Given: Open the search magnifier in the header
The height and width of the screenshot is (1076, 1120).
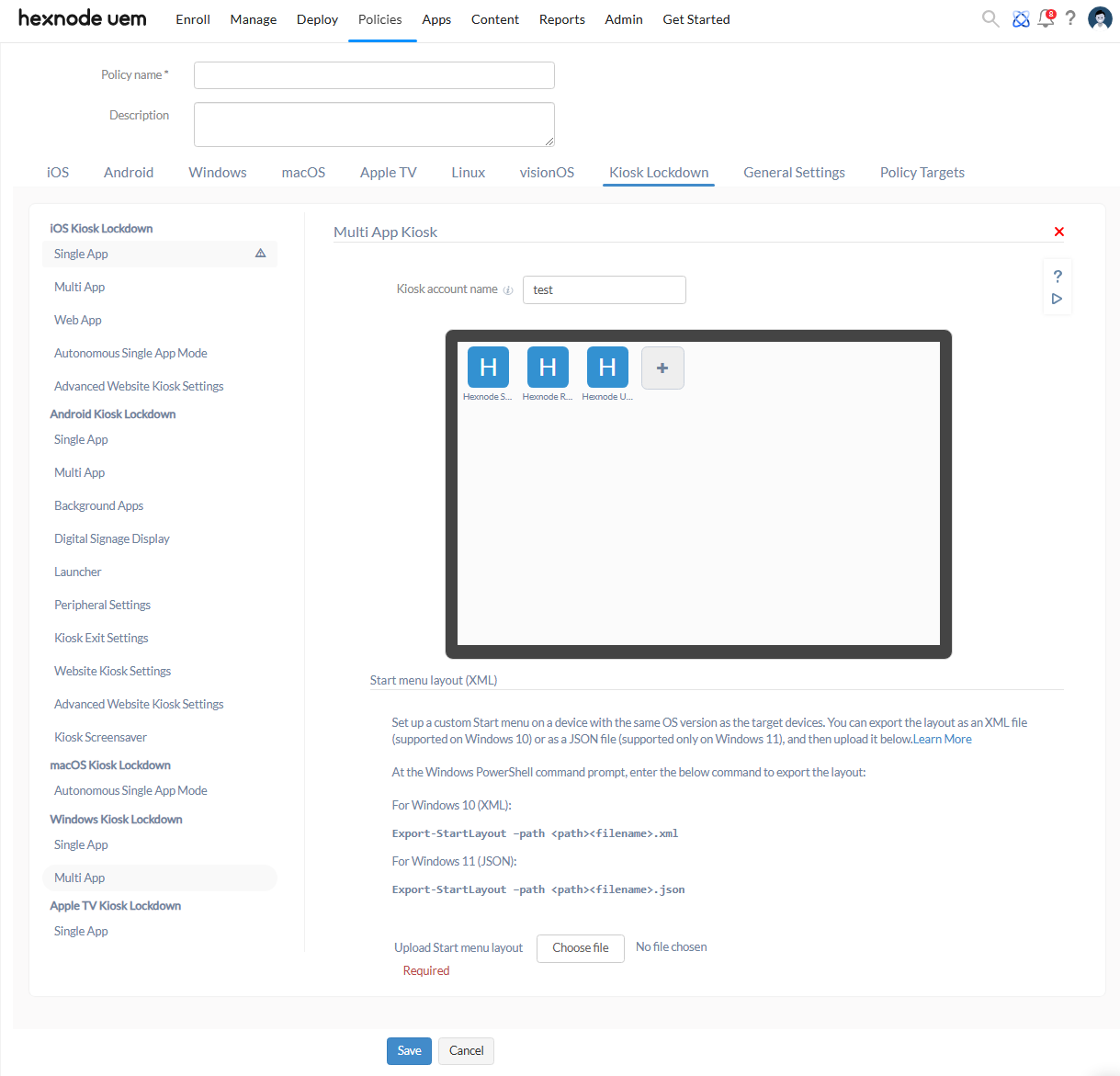Looking at the screenshot, I should tap(990, 19).
